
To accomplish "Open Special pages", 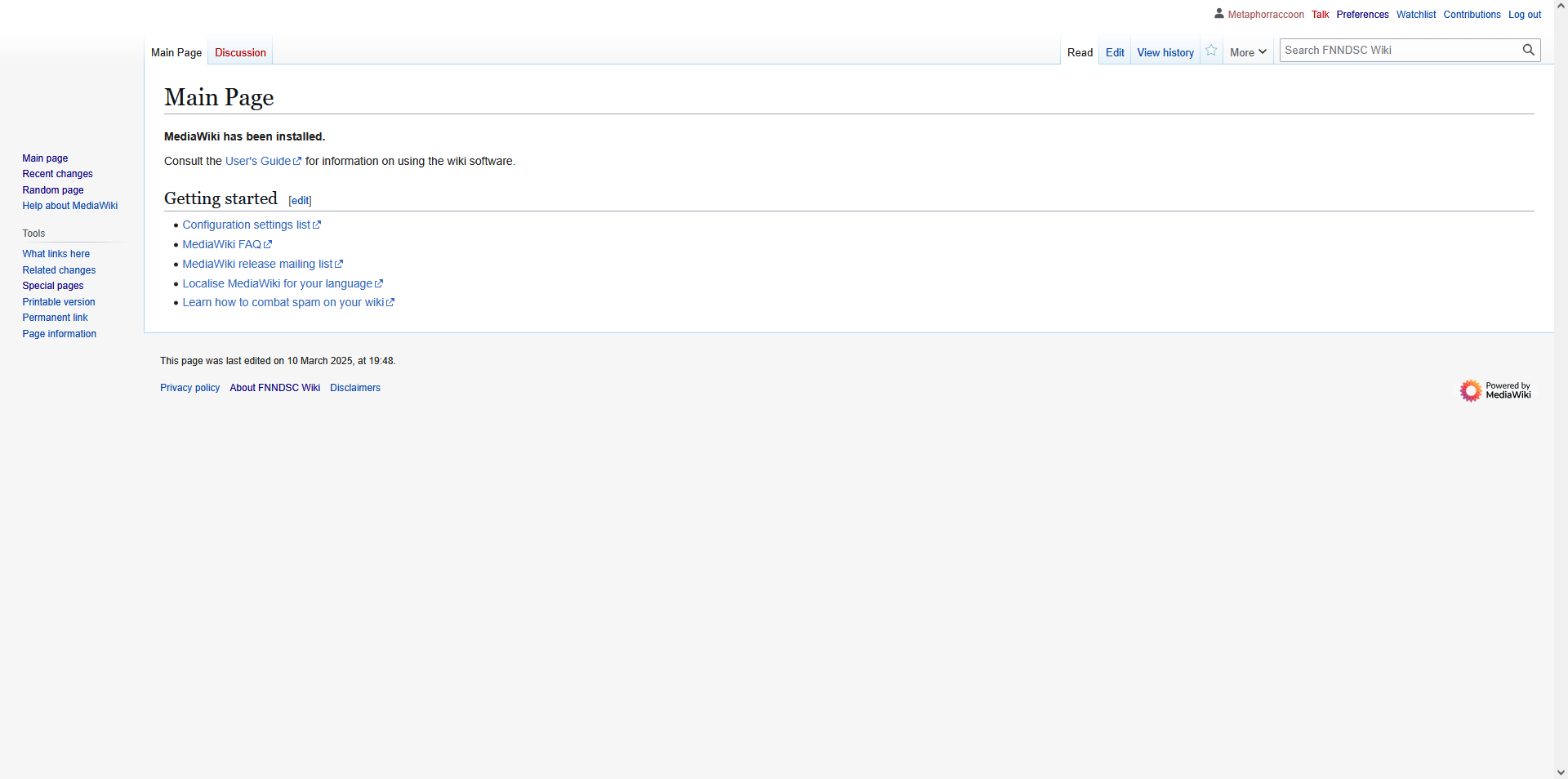I will click(x=52, y=286).
